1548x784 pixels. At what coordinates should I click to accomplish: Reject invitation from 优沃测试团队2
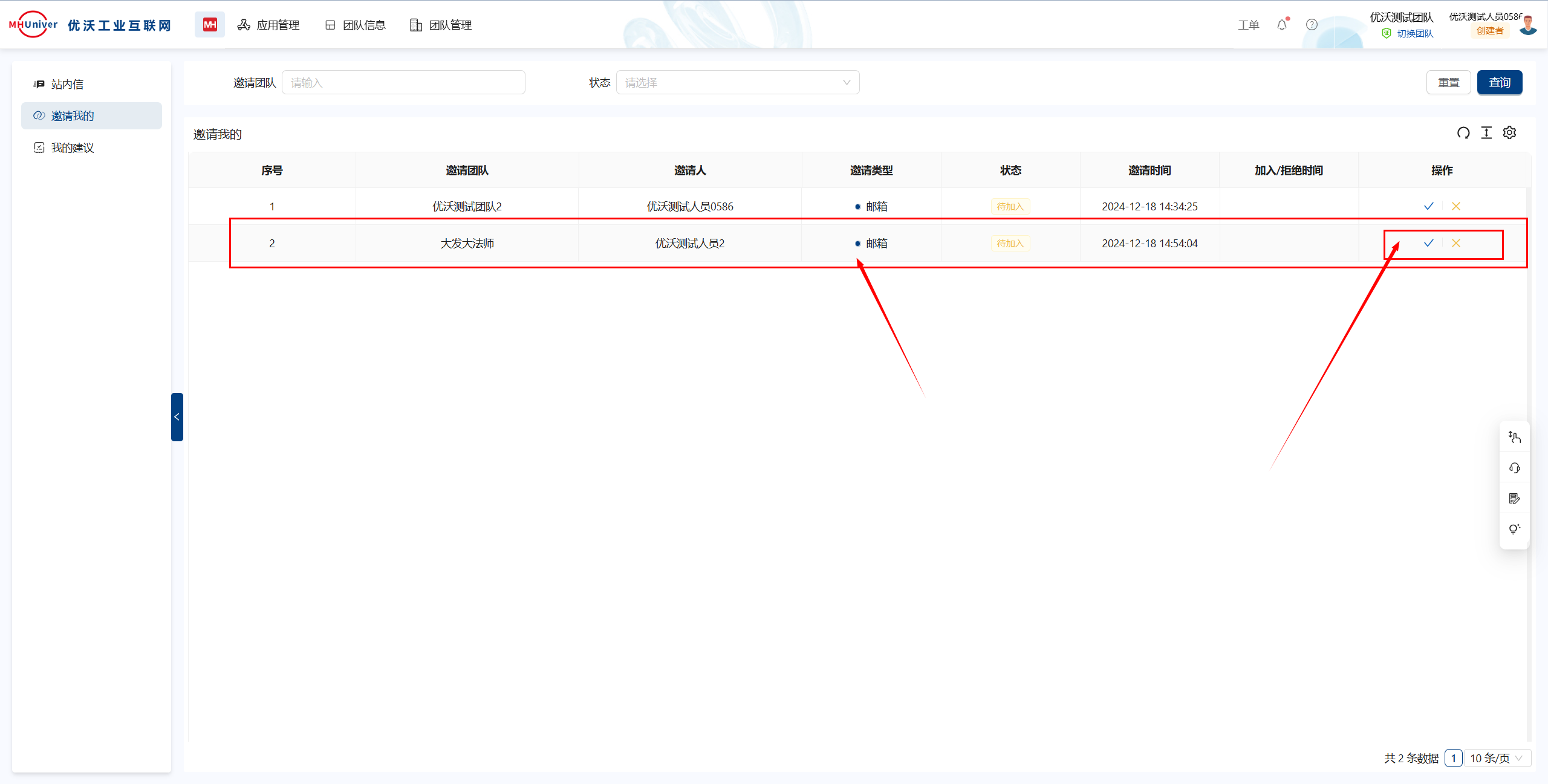[x=1456, y=206]
